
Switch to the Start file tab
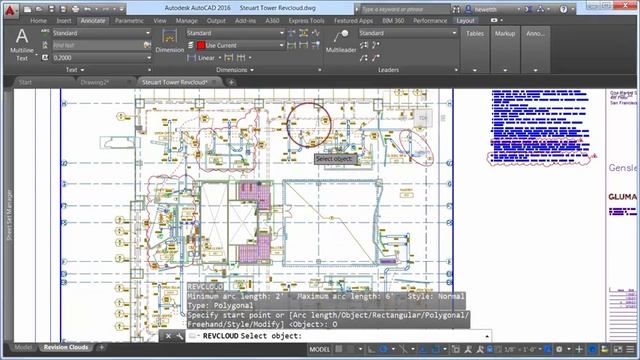click(x=25, y=82)
